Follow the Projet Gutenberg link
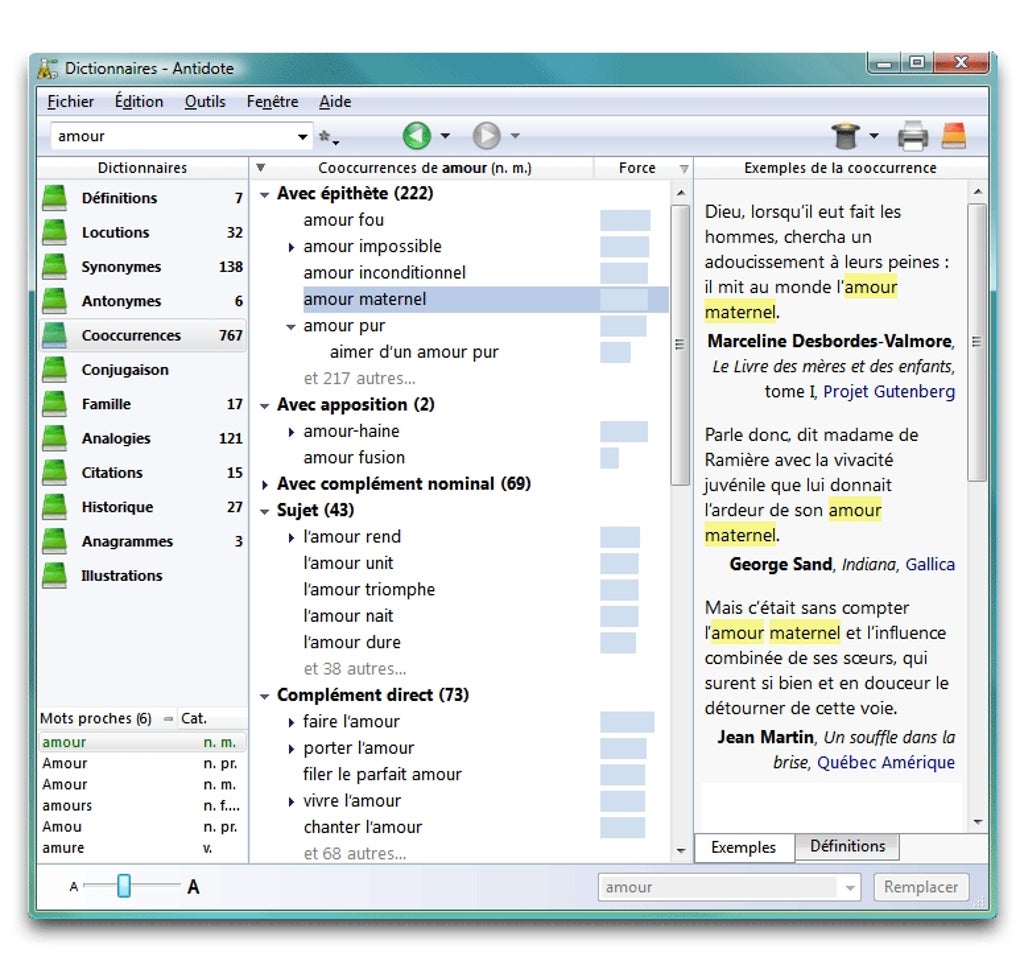1020x965 pixels. [x=889, y=391]
